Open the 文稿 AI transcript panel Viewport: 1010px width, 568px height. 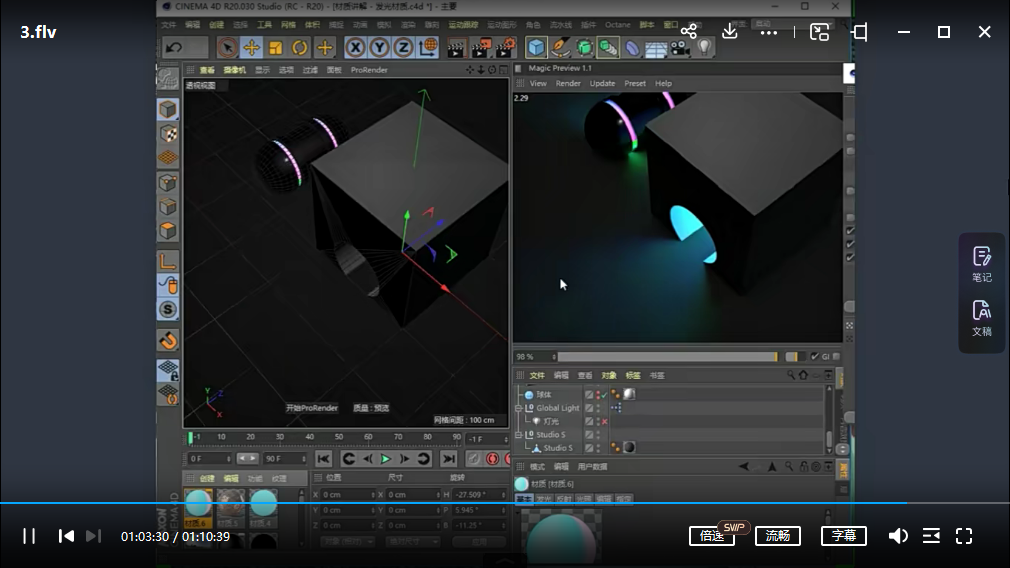tap(982, 318)
